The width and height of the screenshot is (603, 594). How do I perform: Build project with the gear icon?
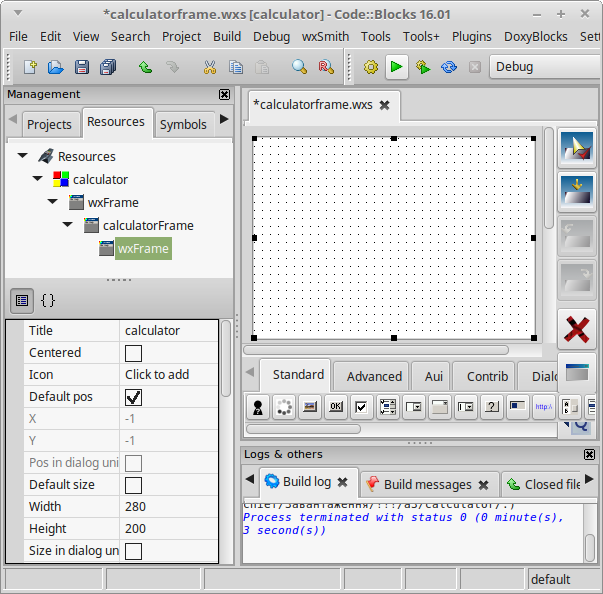tap(371, 67)
